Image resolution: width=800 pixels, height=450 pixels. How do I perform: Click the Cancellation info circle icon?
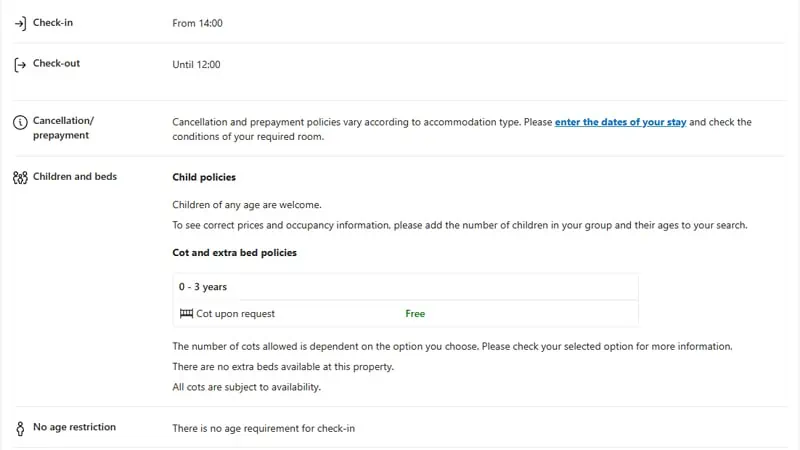pyautogui.click(x=20, y=122)
